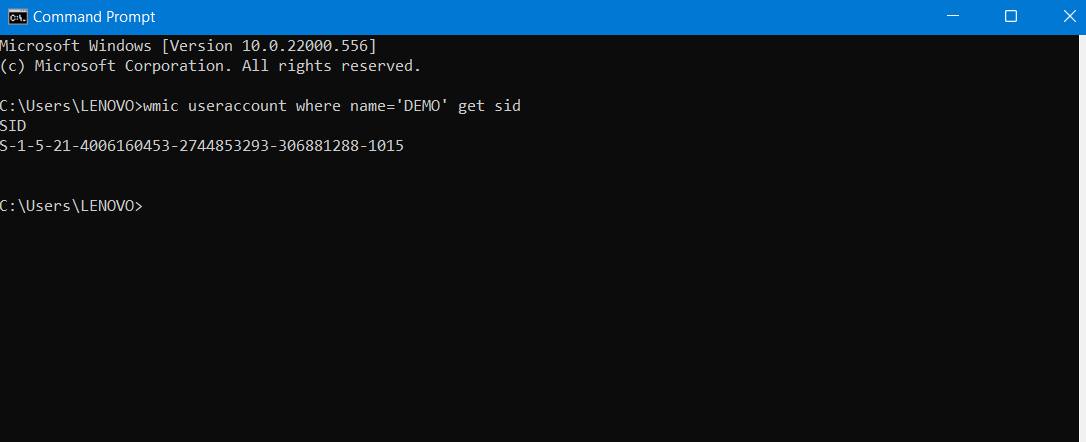
Task: Click the SID output header
Action: [13, 126]
